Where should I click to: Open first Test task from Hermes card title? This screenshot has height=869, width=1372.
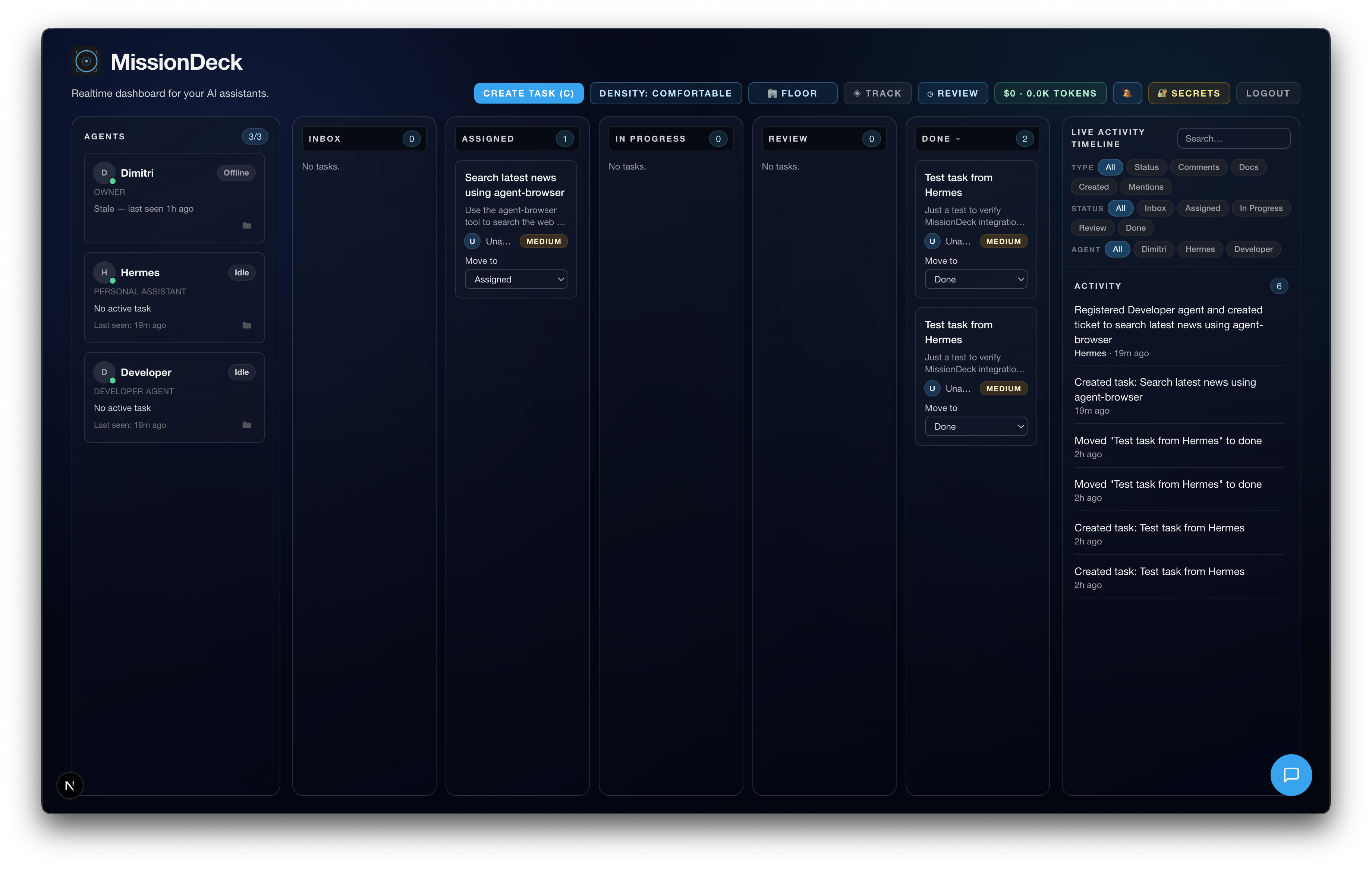[x=958, y=184]
